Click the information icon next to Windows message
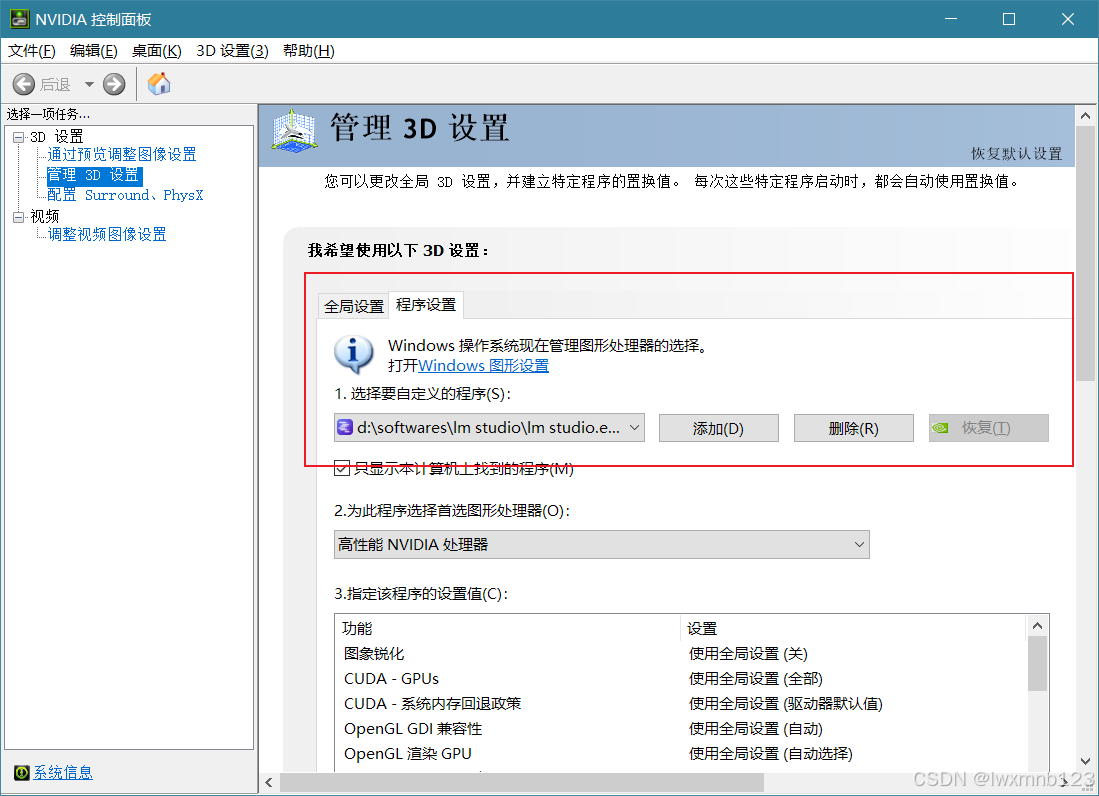Image resolution: width=1099 pixels, height=796 pixels. 353,354
